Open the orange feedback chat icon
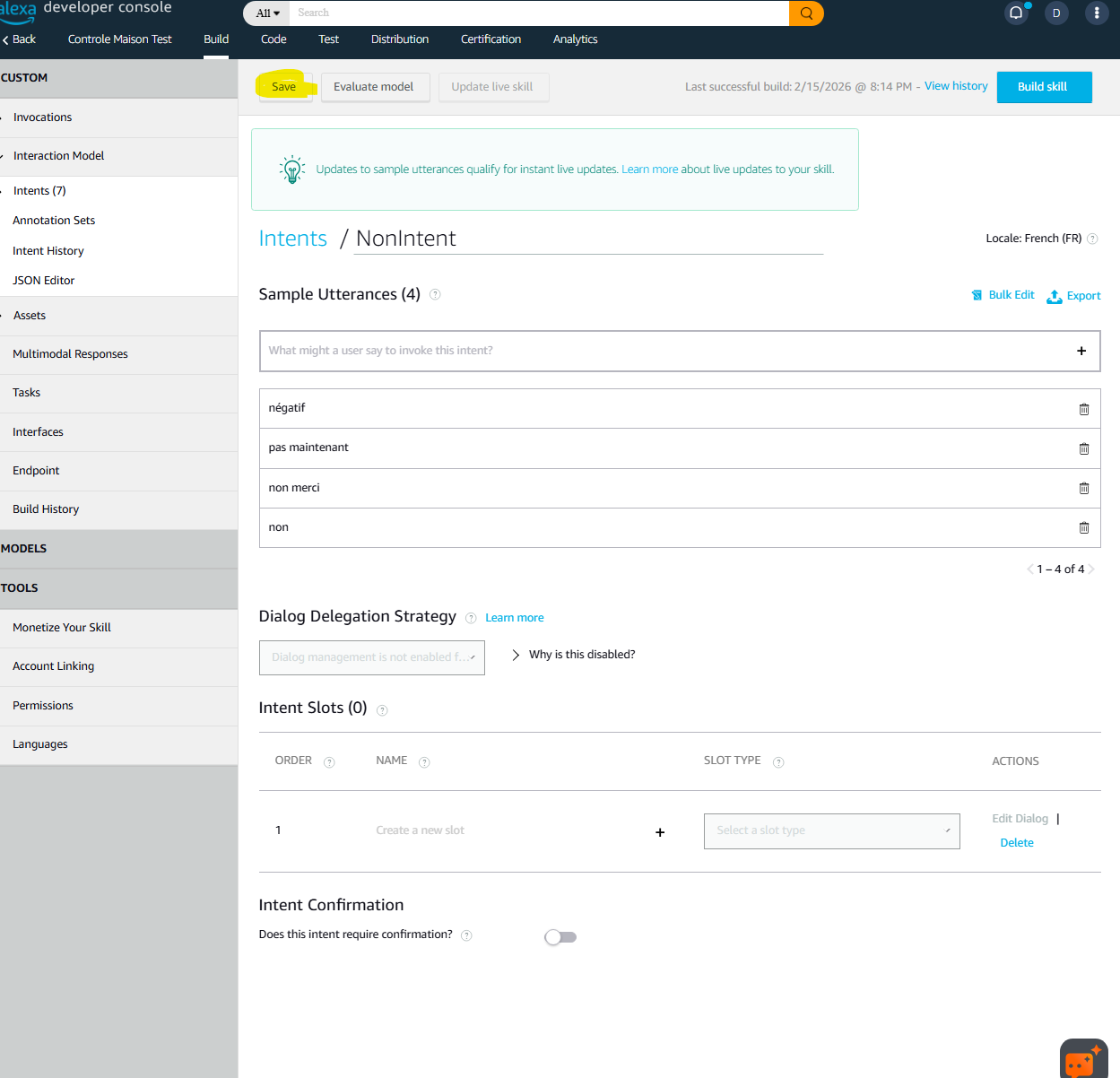Screen dimensions: 1120x1078 click(1082, 1060)
